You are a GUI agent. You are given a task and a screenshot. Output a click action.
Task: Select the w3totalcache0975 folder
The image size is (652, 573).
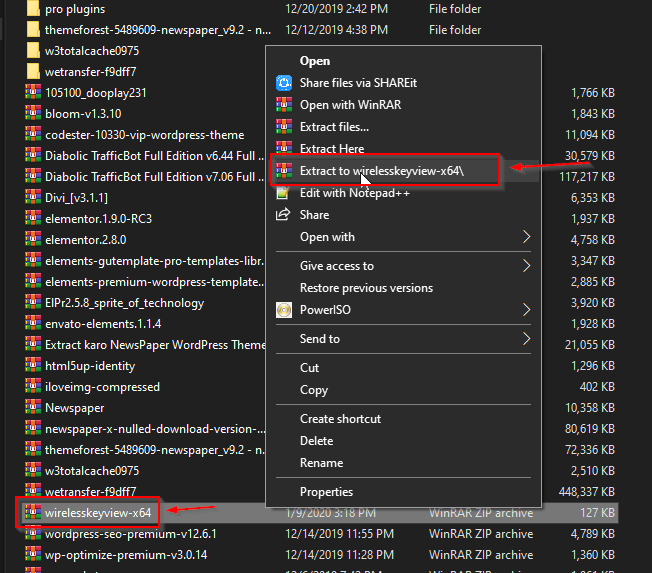tap(91, 51)
